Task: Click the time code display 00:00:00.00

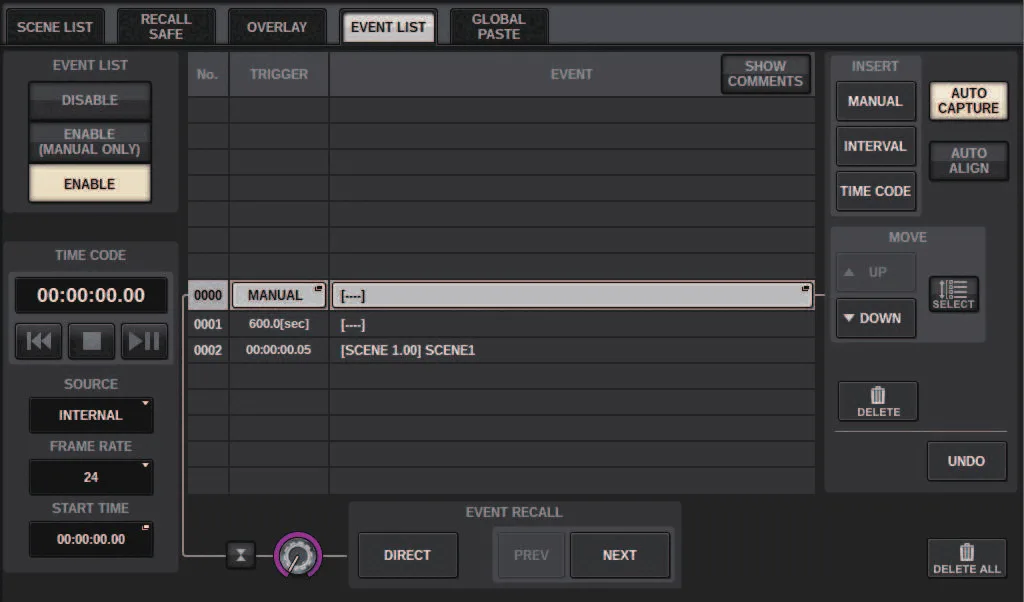Action: (x=91, y=295)
